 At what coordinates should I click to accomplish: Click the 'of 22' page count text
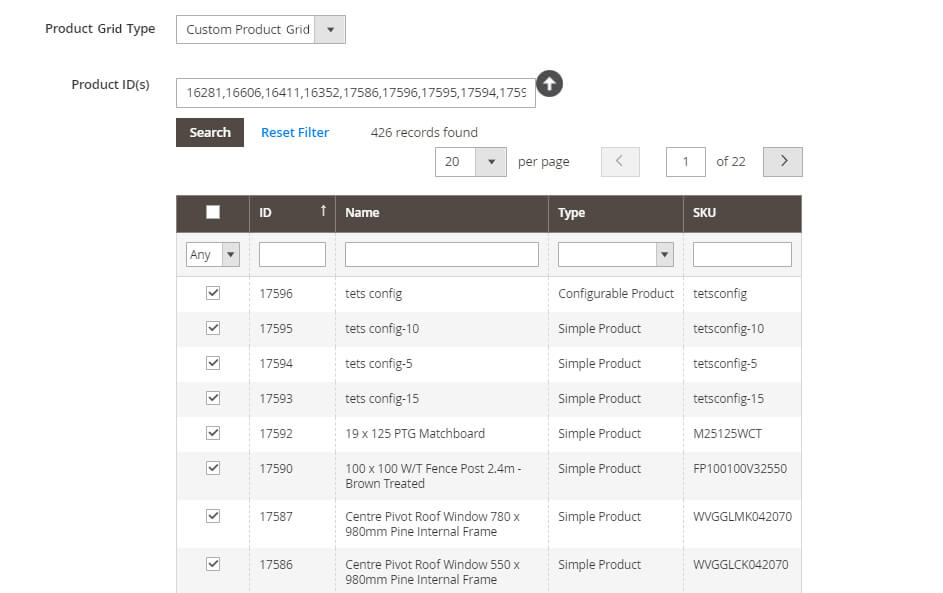tap(731, 161)
